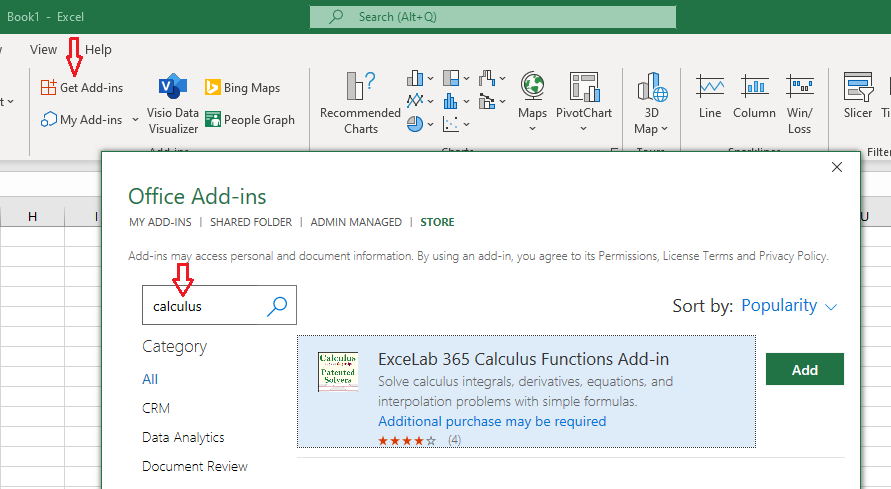Click Additional purchase may be required link

tap(492, 421)
